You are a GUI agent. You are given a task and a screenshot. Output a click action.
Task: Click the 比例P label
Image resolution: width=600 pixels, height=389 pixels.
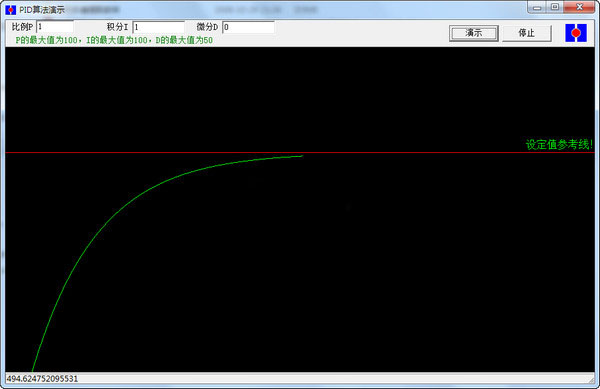click(23, 27)
